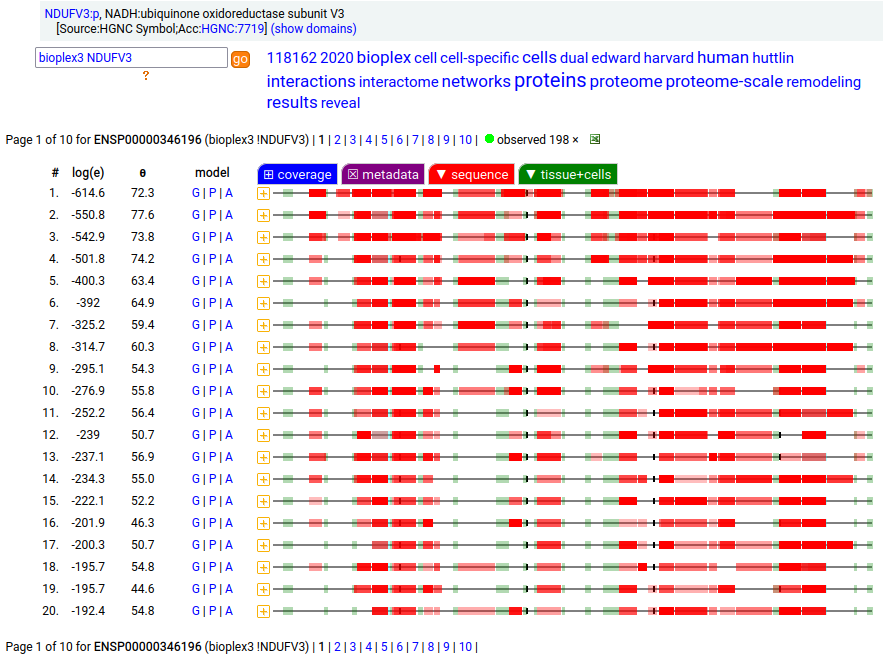Click the 'bioplex' tag cloud word
The height and width of the screenshot is (662, 883).
coord(384,57)
